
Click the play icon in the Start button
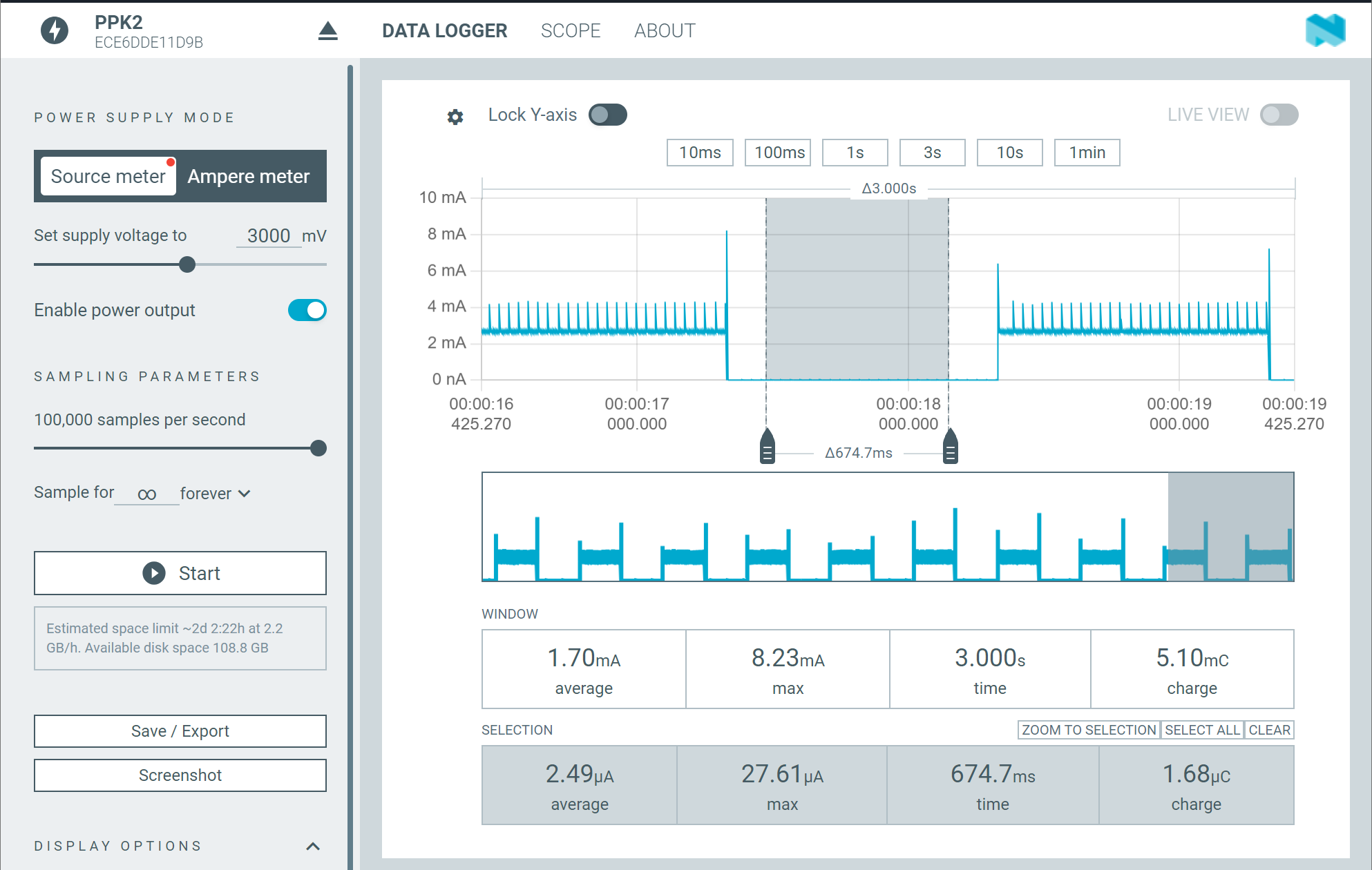coord(153,573)
